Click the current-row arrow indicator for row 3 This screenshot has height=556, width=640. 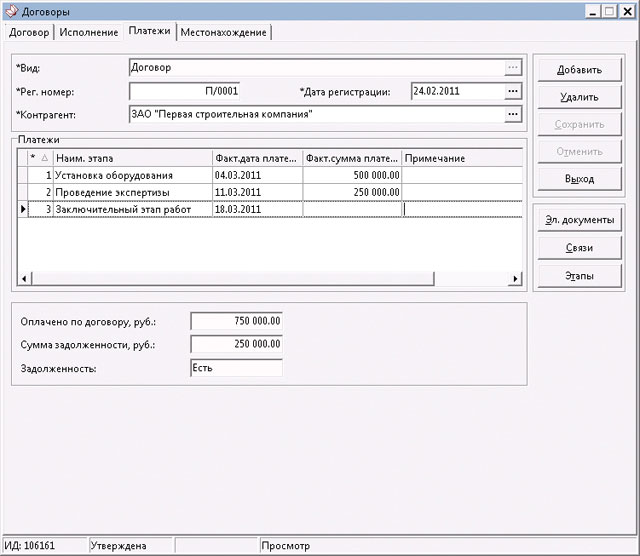[x=23, y=209]
